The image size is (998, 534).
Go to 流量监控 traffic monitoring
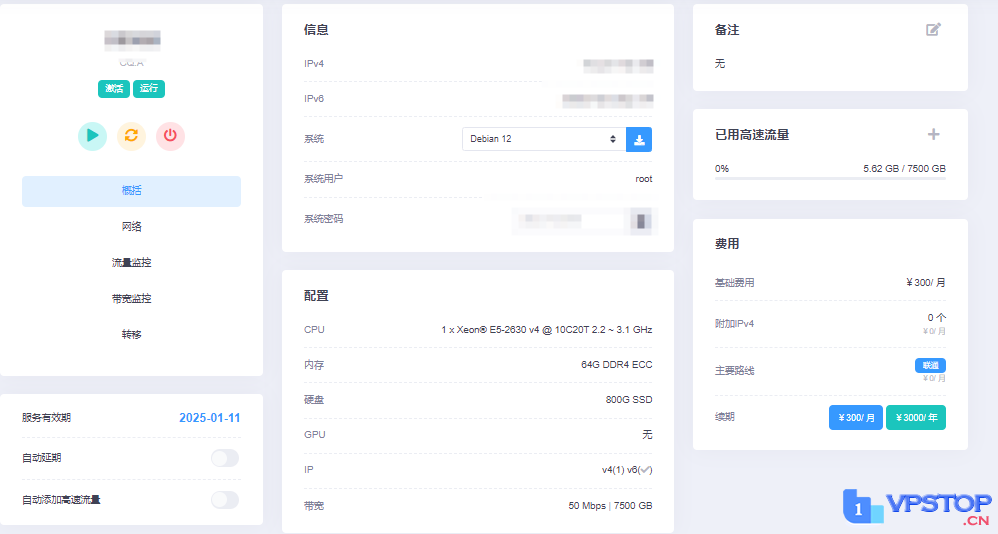[x=131, y=263]
